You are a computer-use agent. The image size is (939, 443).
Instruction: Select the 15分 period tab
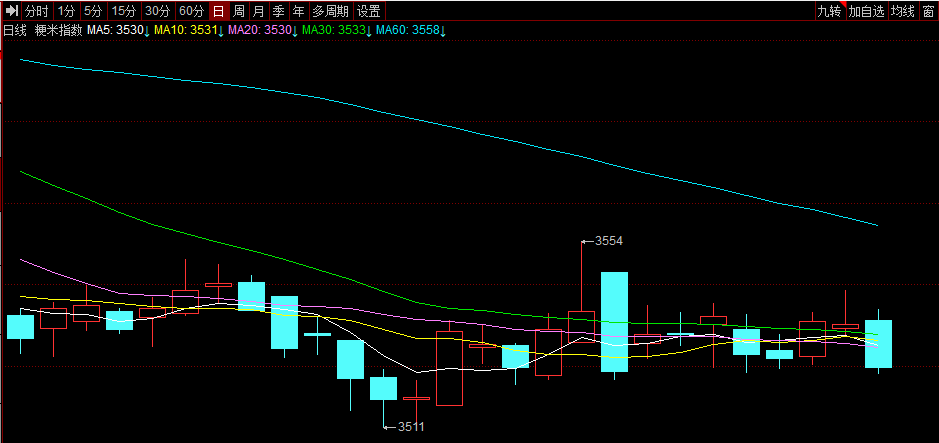coord(125,11)
